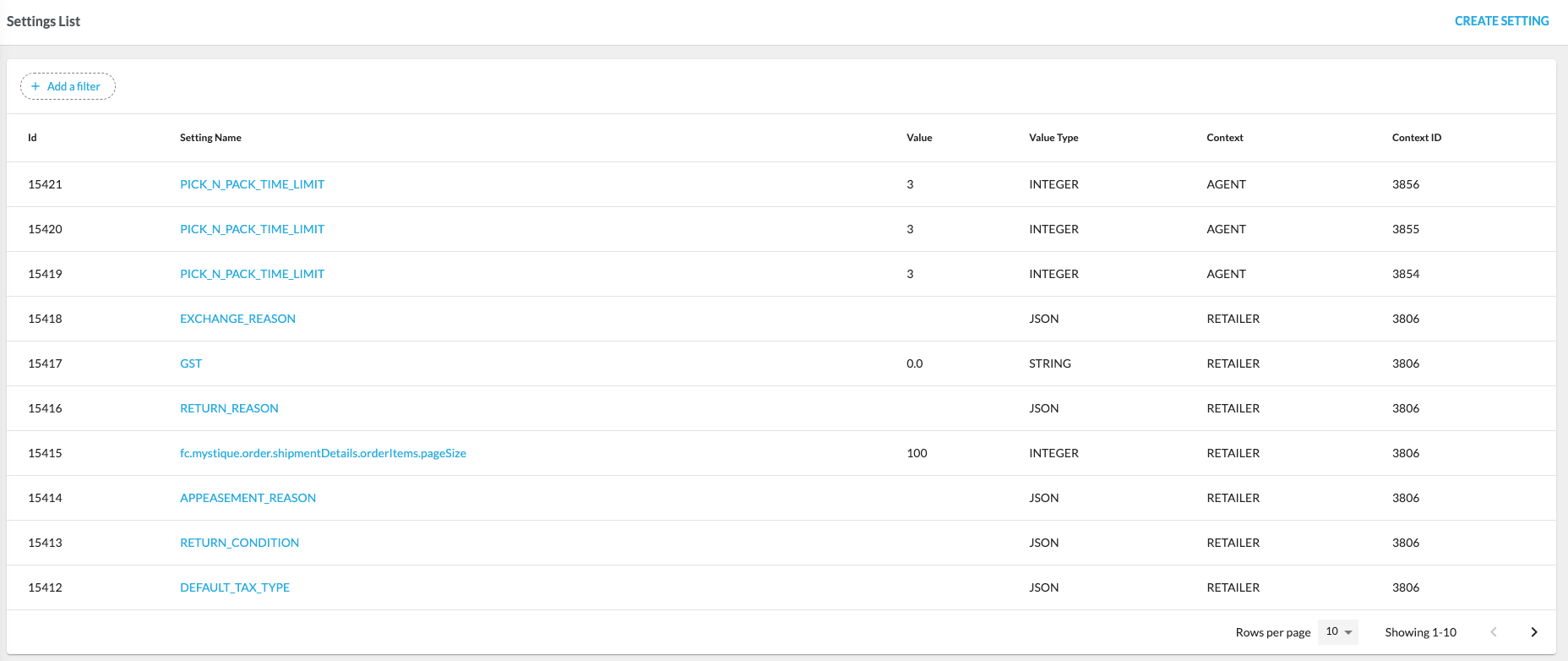Viewport: 1568px width, 661px height.
Task: Open the Rows per page dropdown
Action: [1338, 632]
